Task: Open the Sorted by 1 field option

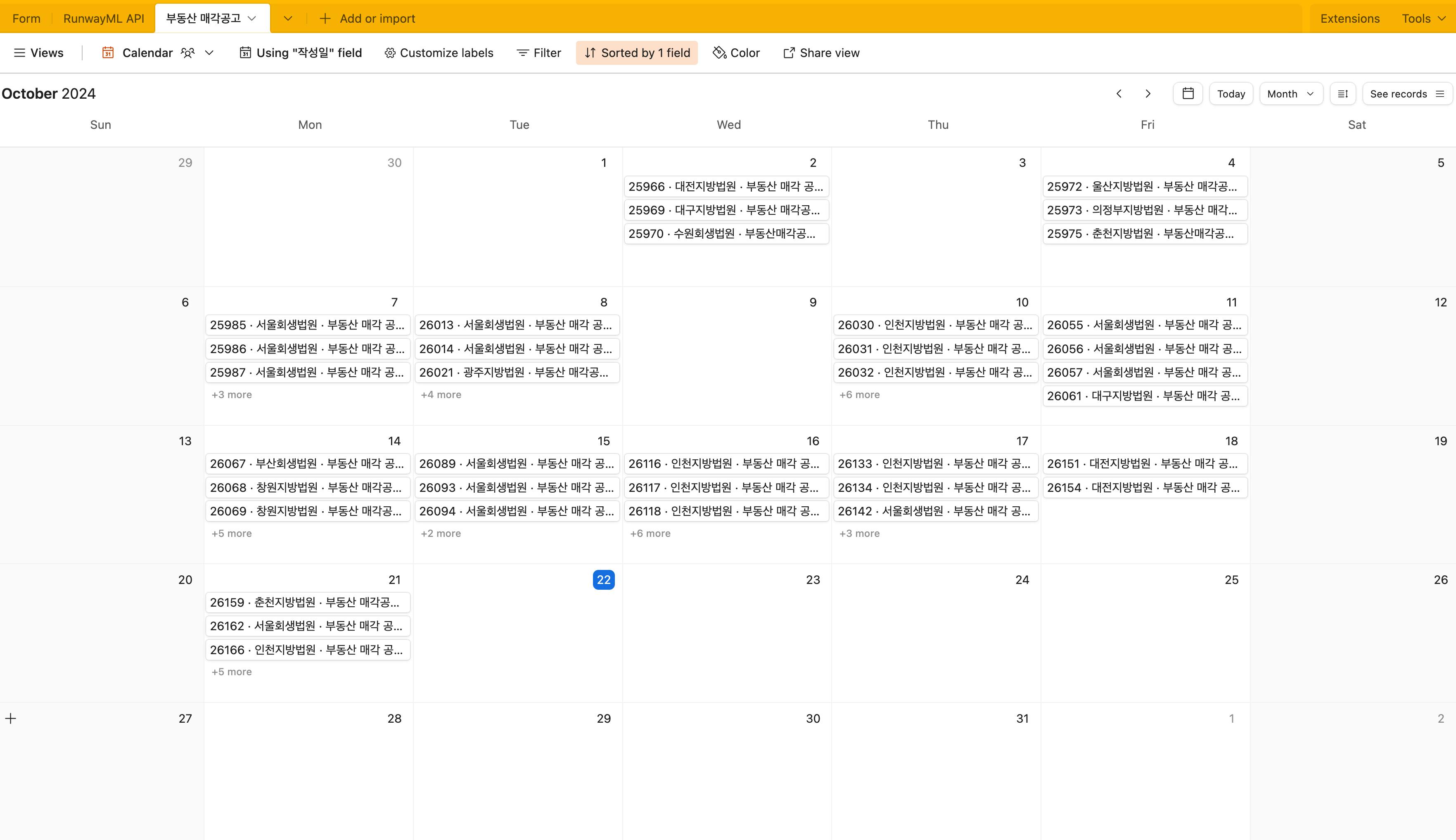Action: coord(636,52)
